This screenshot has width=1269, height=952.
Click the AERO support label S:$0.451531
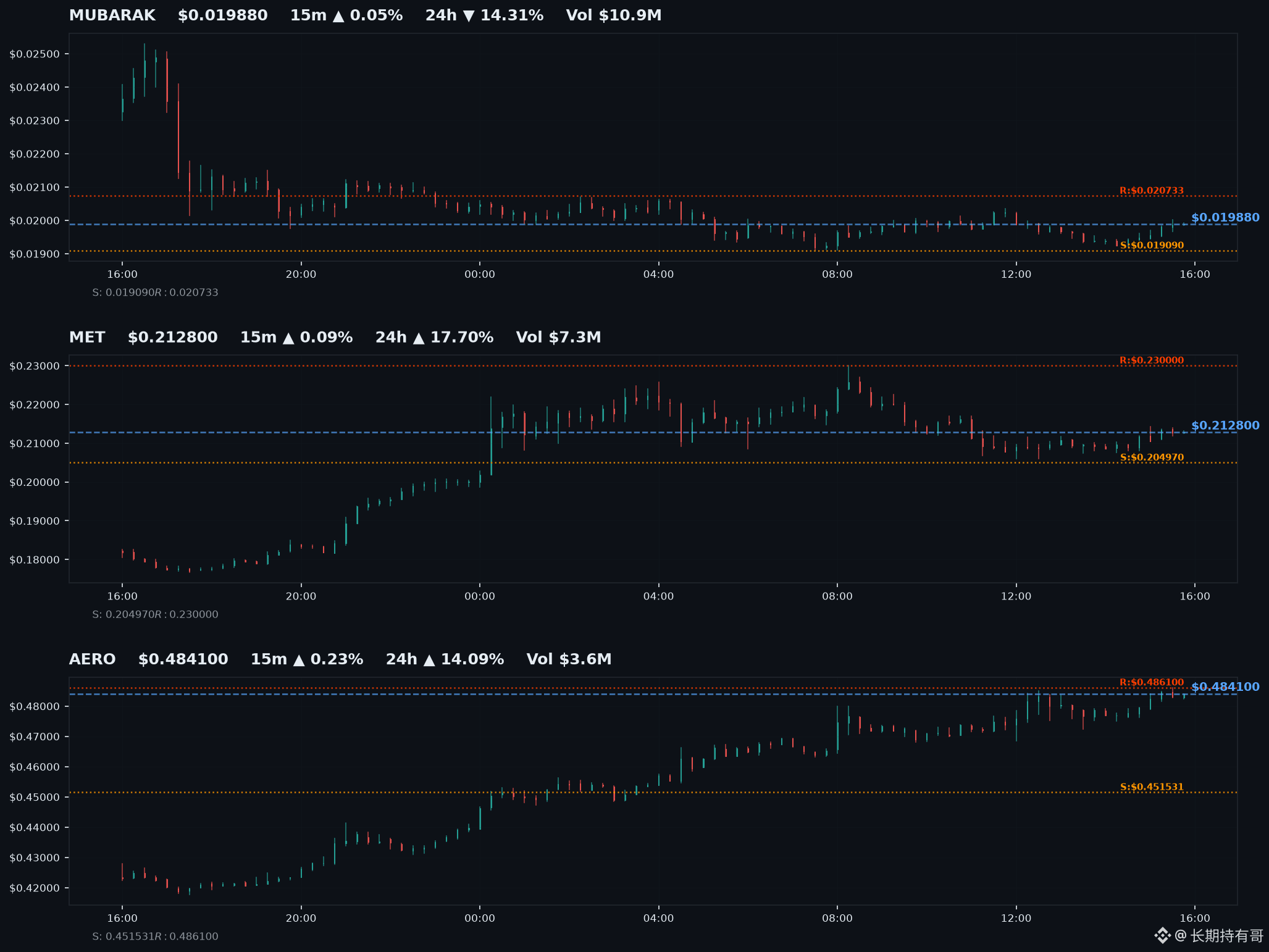[x=1152, y=787]
